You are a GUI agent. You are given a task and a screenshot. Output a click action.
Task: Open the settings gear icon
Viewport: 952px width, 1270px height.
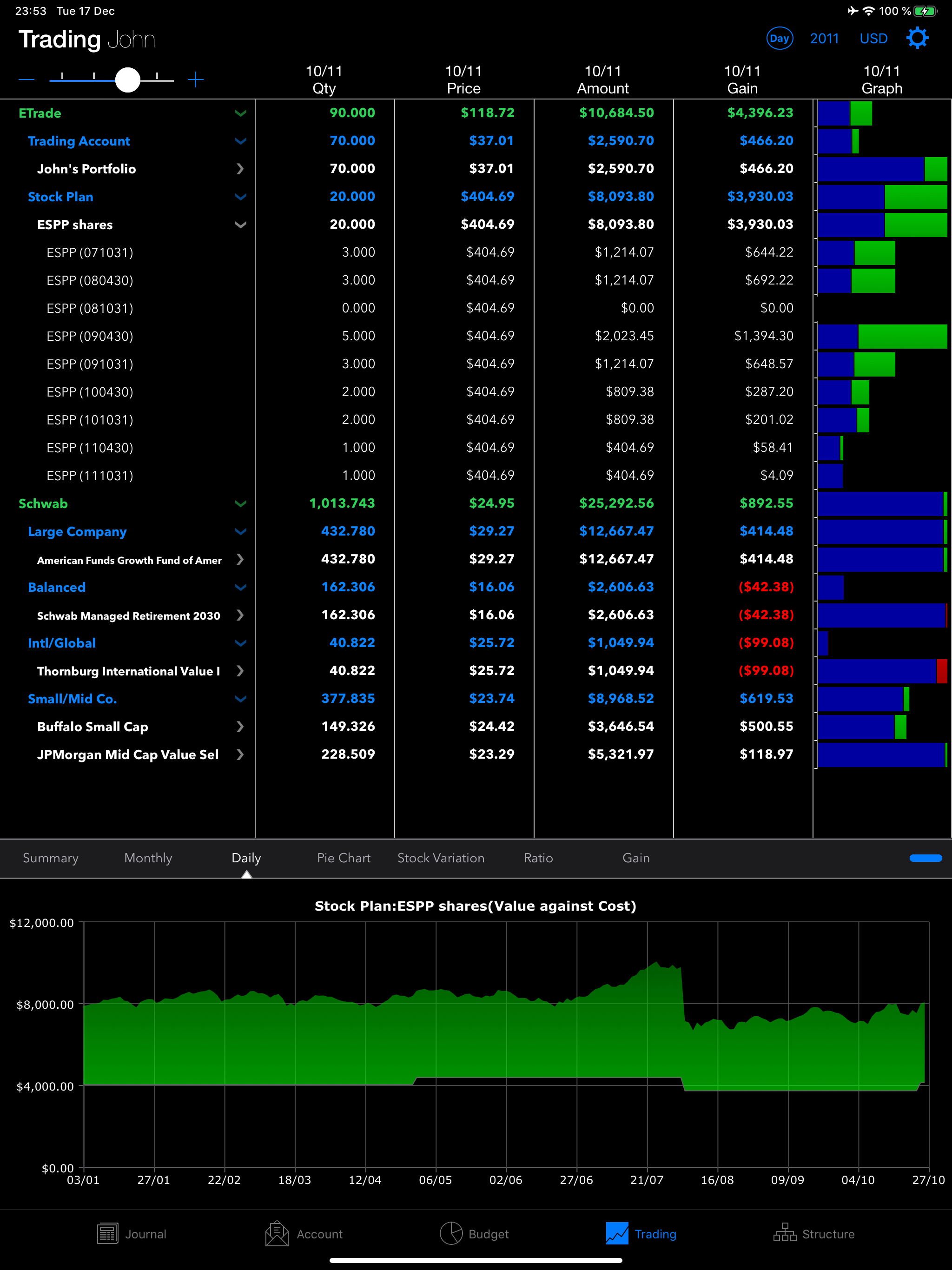click(917, 39)
